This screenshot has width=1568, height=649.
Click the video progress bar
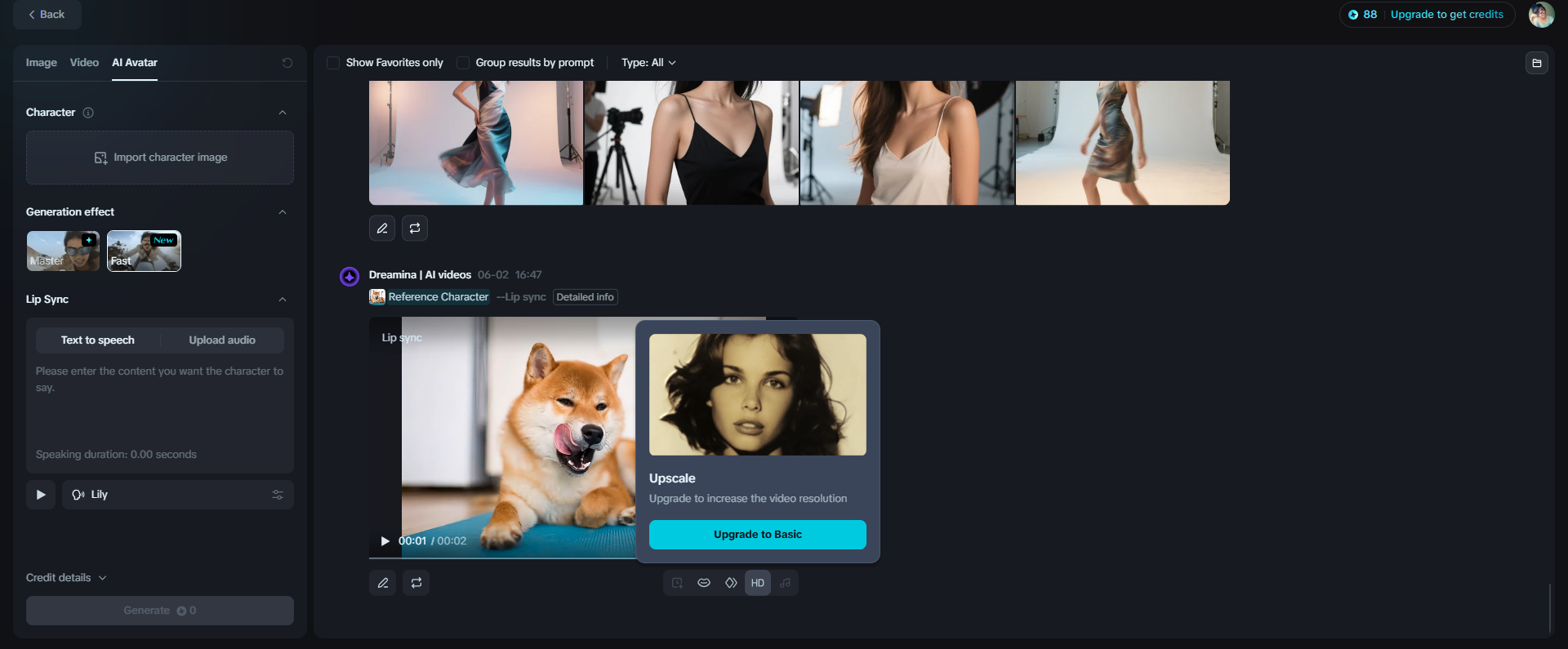[x=502, y=558]
